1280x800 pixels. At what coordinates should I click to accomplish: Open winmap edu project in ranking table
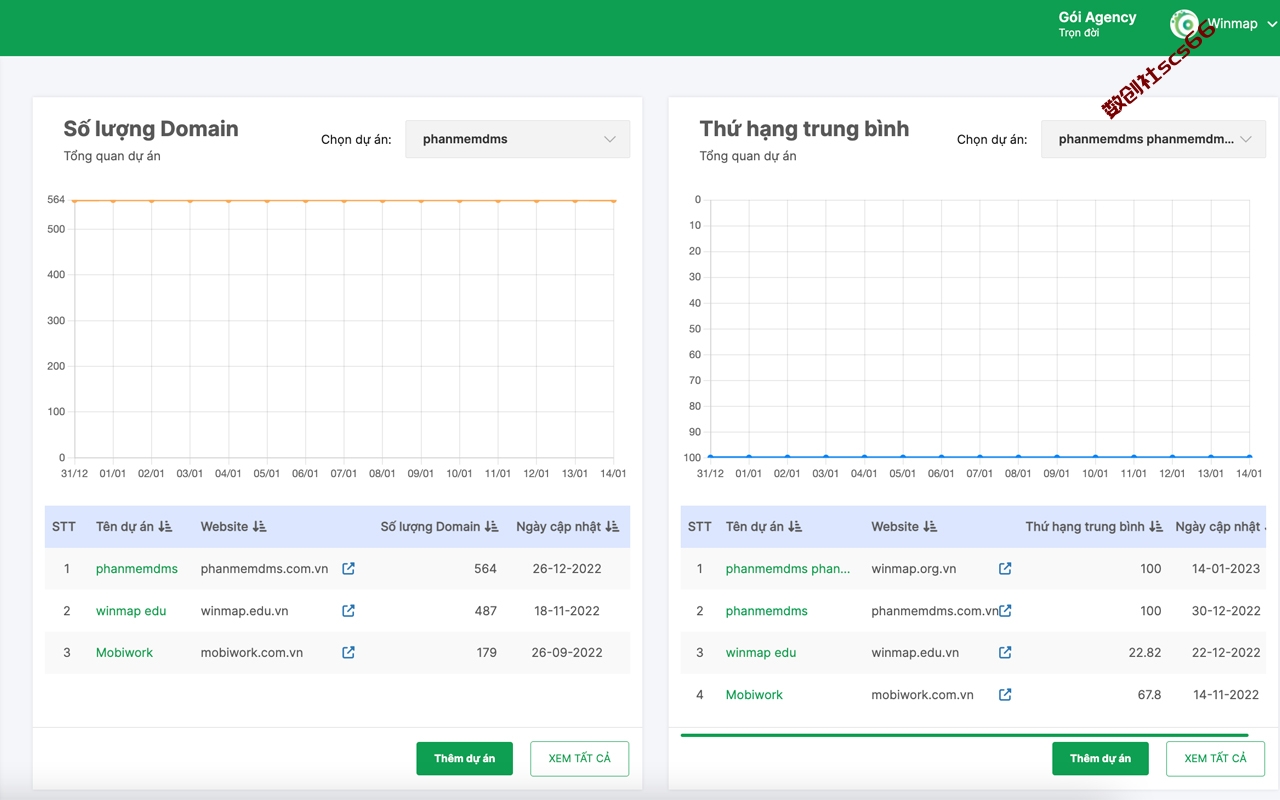(x=761, y=652)
